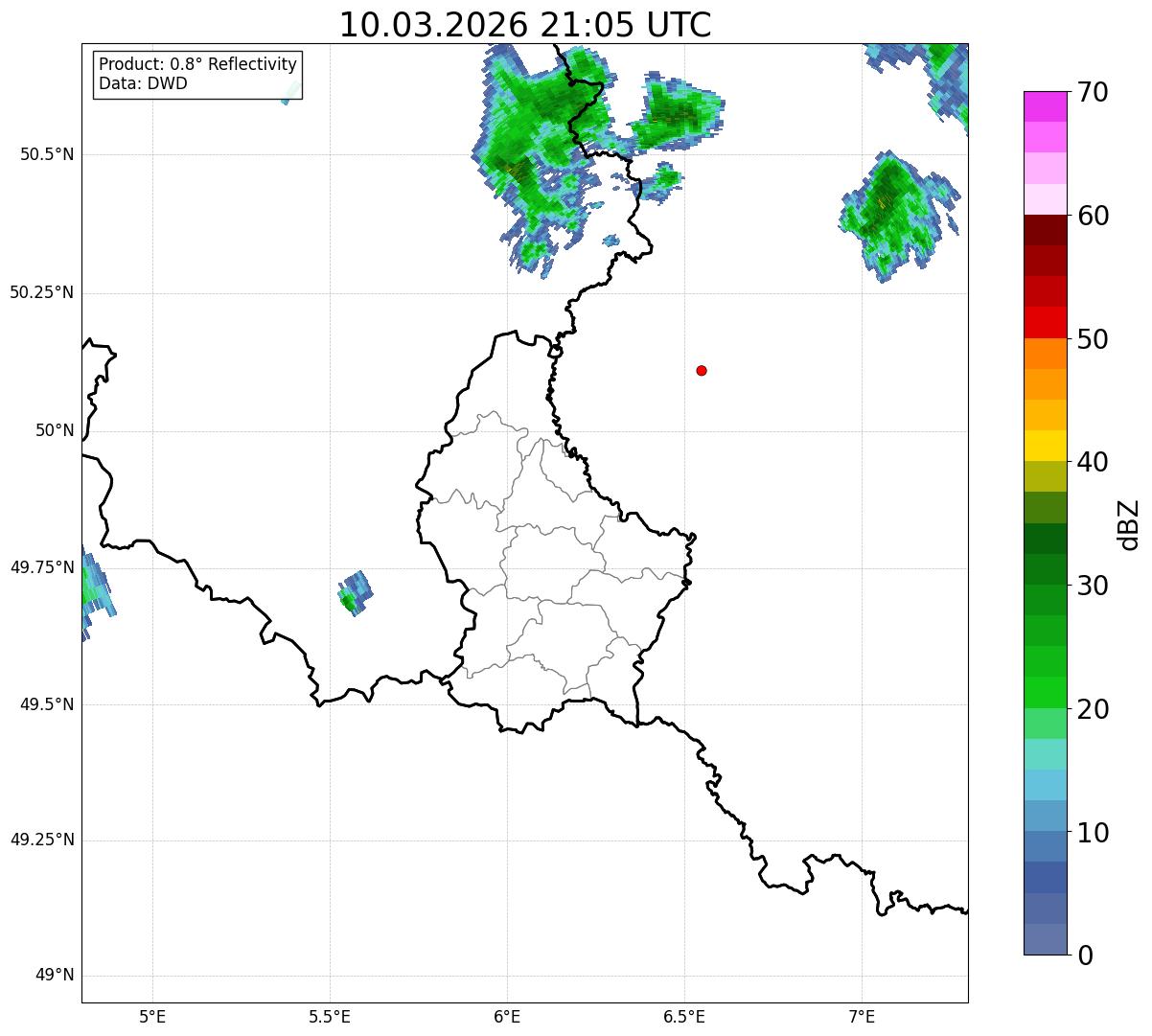Image resolution: width=1152 pixels, height=1036 pixels.
Task: Click the 5°E longitude label
Action: (152, 1016)
